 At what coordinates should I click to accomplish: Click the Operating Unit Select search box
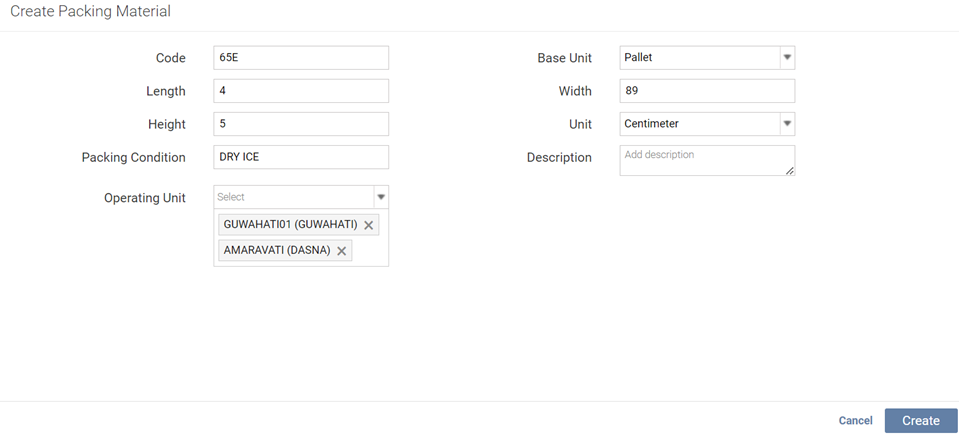click(x=293, y=198)
